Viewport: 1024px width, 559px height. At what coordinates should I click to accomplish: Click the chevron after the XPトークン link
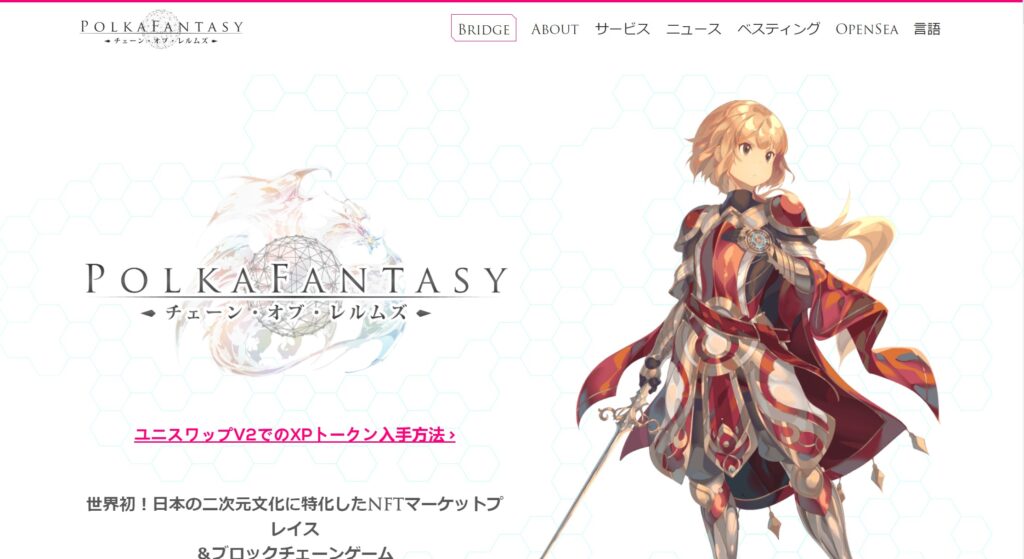(x=452, y=436)
